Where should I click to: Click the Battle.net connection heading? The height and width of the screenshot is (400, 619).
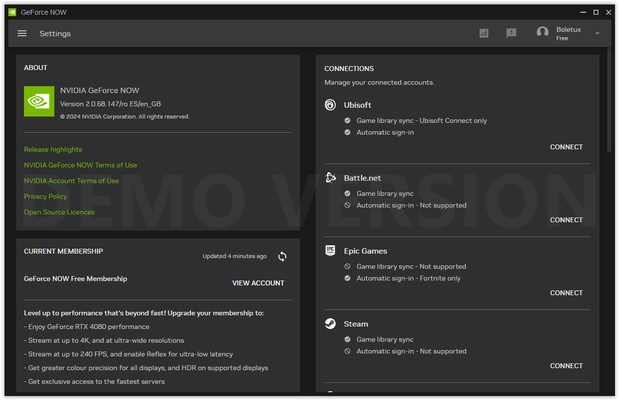coord(362,178)
